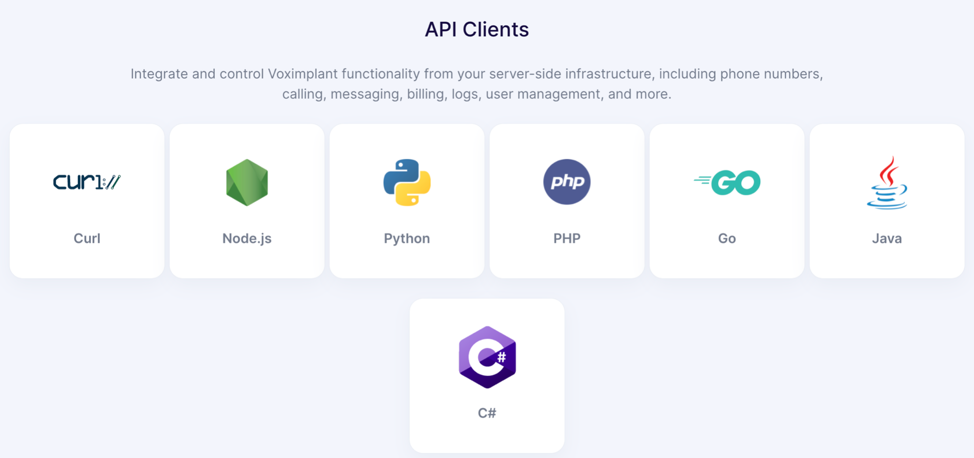Select the PHP label text

[567, 239]
